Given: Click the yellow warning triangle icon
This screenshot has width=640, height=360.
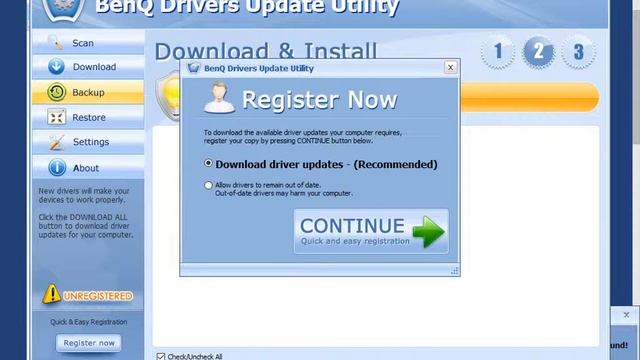Looking at the screenshot, I should tap(51, 294).
